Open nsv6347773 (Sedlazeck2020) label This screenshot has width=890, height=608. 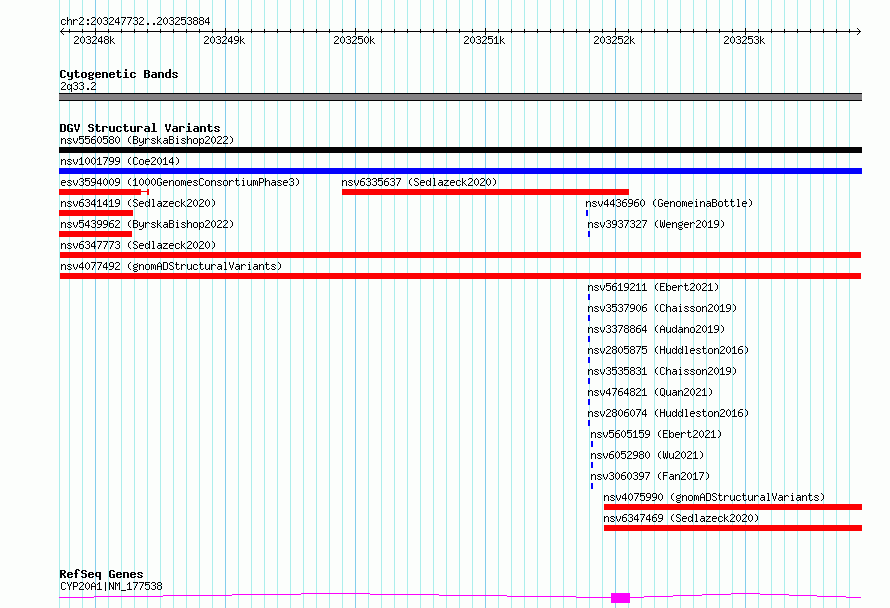(138, 245)
